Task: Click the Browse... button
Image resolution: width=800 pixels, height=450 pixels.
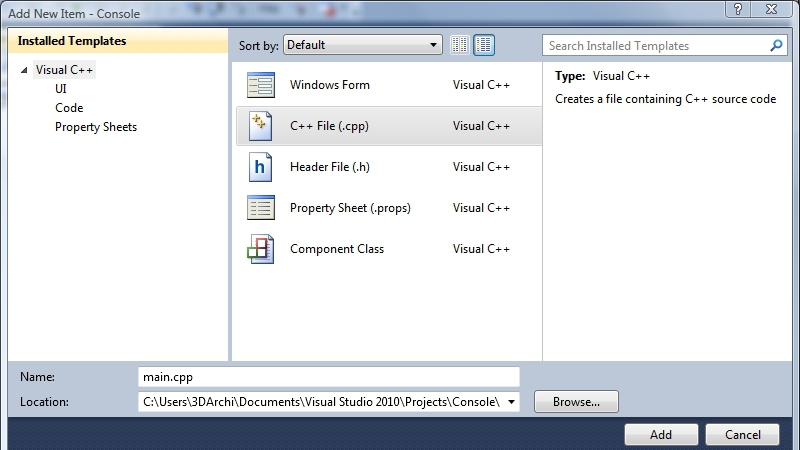Action: click(x=576, y=402)
